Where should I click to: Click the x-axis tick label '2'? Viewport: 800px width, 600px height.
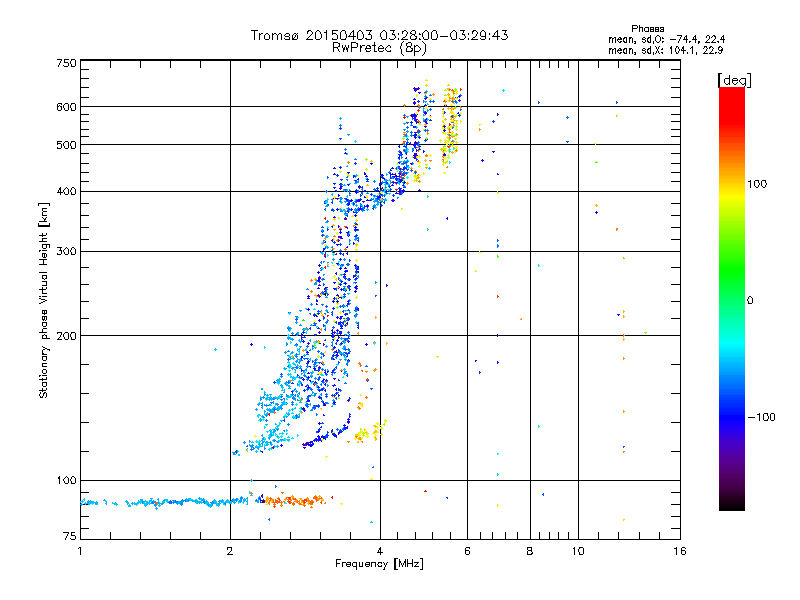(x=230, y=551)
